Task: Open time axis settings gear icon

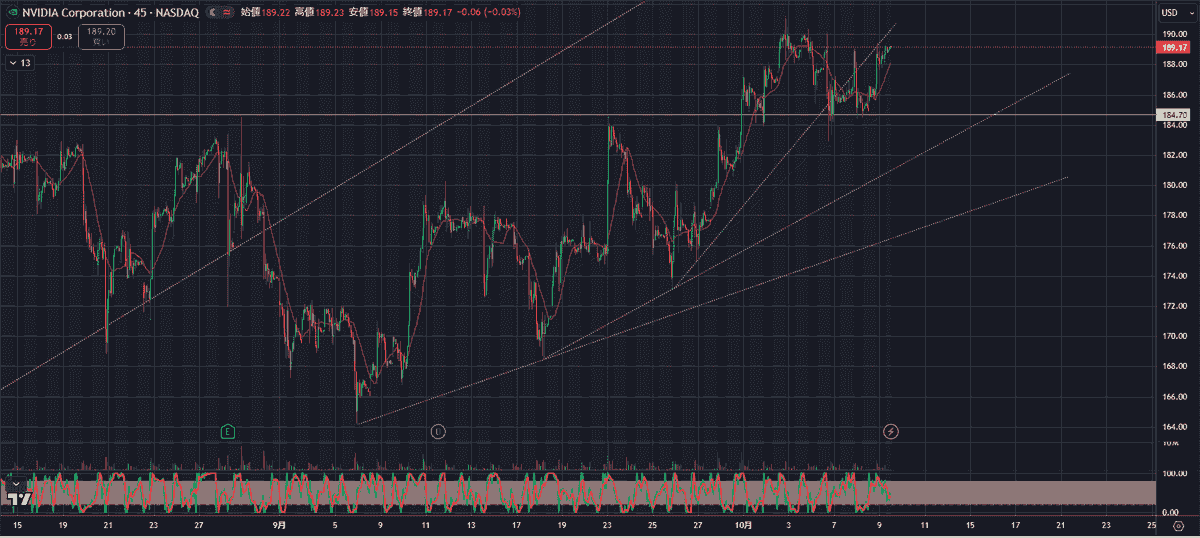Action: [1178, 525]
